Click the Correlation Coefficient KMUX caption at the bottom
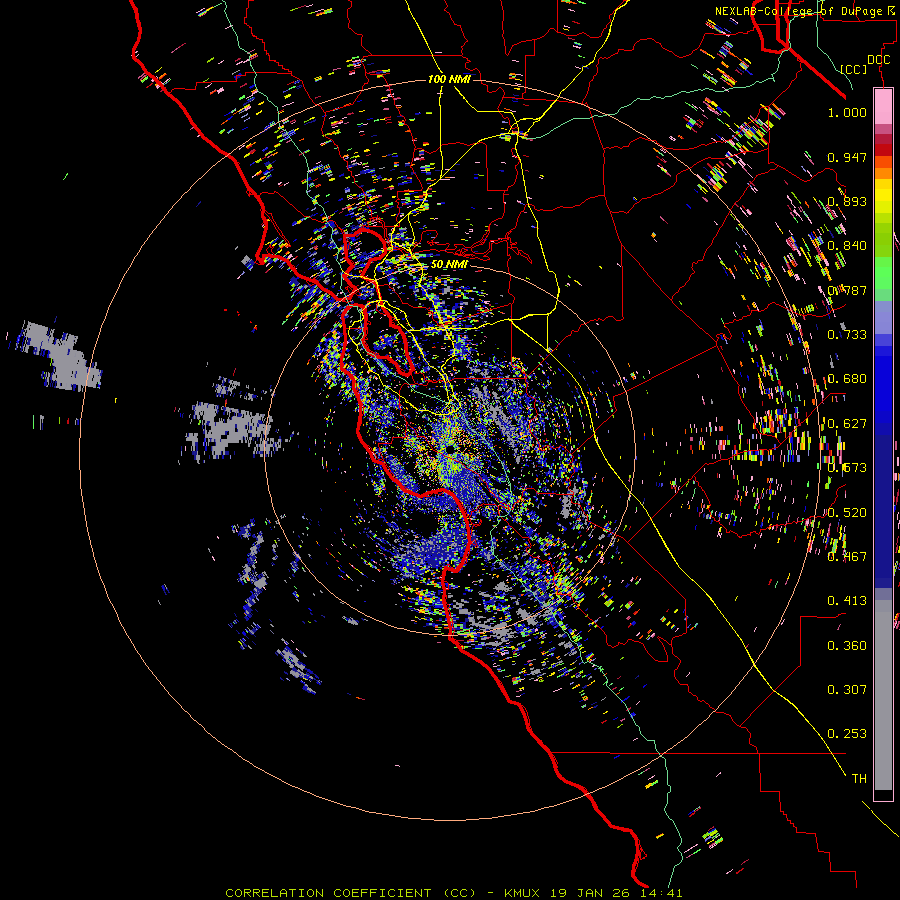Screen dimensions: 900x900 (x=453, y=893)
